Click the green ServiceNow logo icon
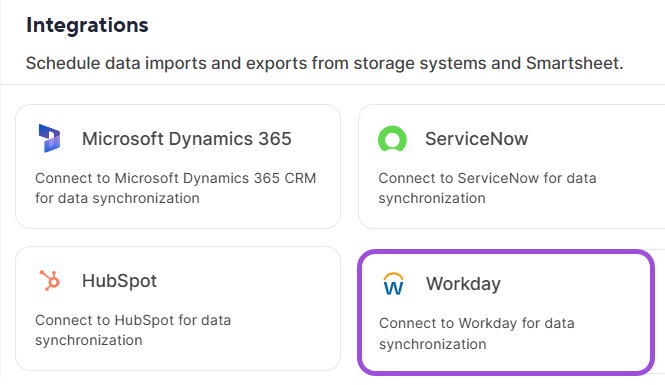 (x=392, y=139)
